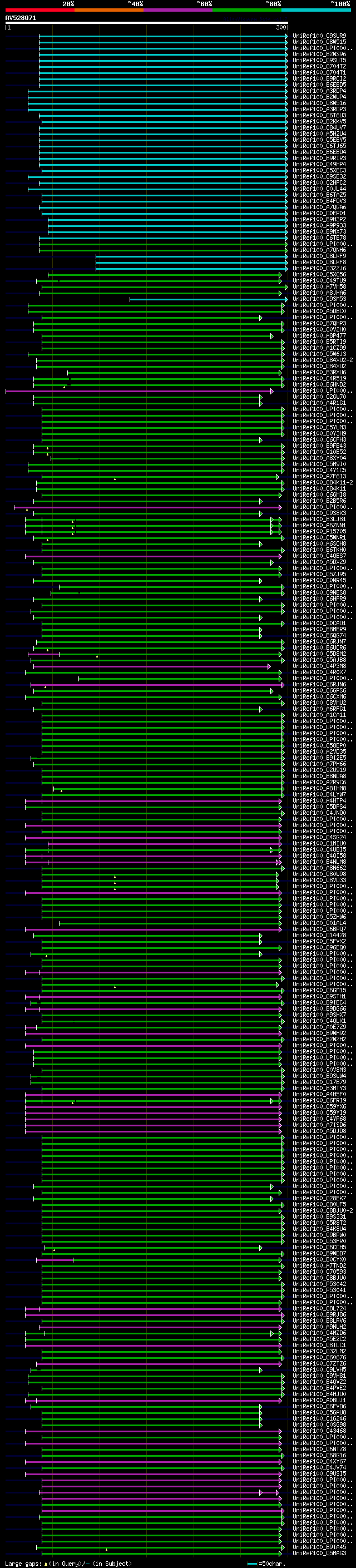Open hit UniRef100_O14428

pos(319,936)
